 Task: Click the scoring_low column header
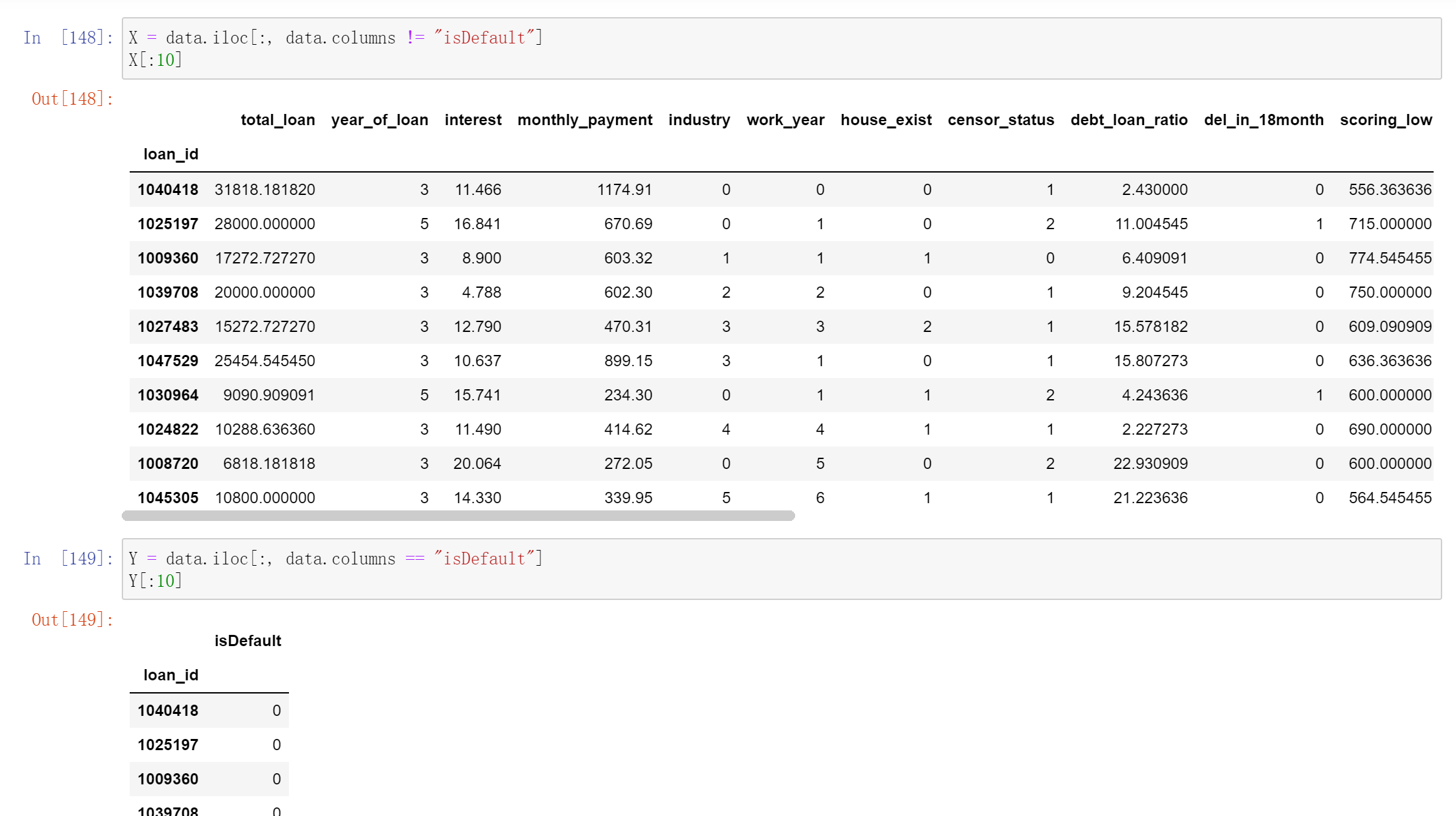click(x=1386, y=120)
